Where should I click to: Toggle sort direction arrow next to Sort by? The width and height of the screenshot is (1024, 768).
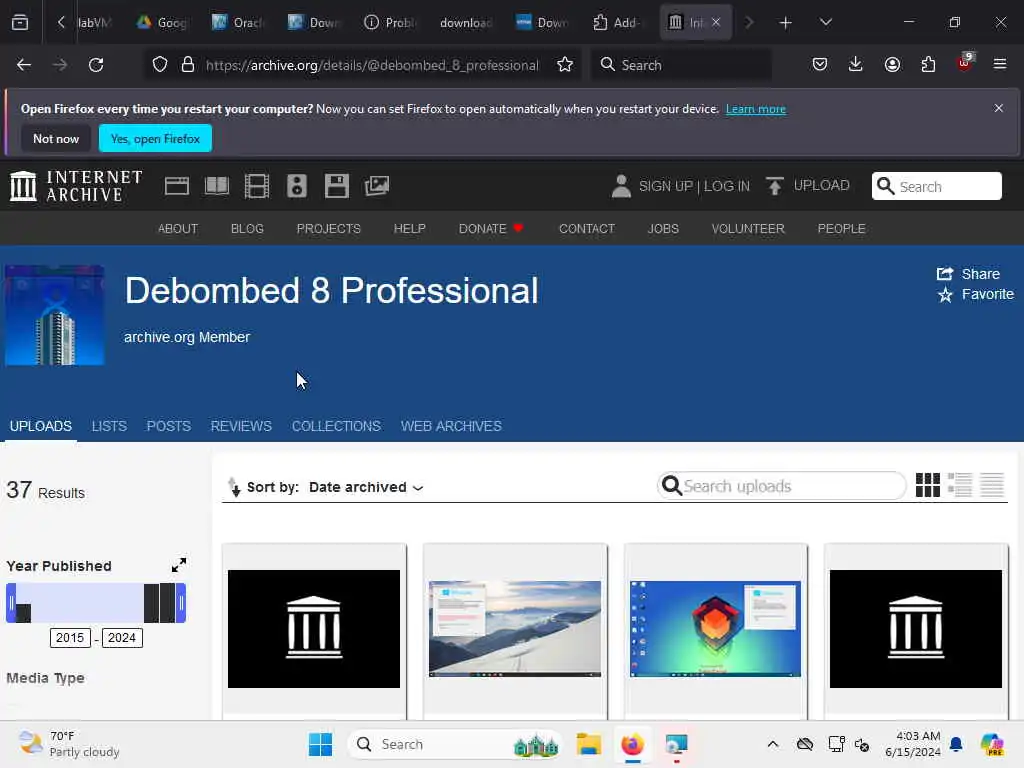(x=234, y=487)
